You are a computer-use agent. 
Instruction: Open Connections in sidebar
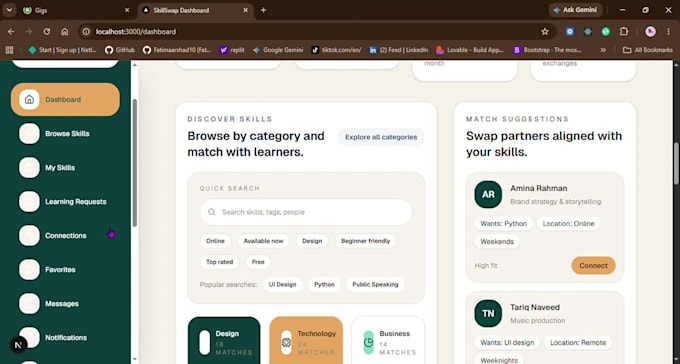click(65, 236)
